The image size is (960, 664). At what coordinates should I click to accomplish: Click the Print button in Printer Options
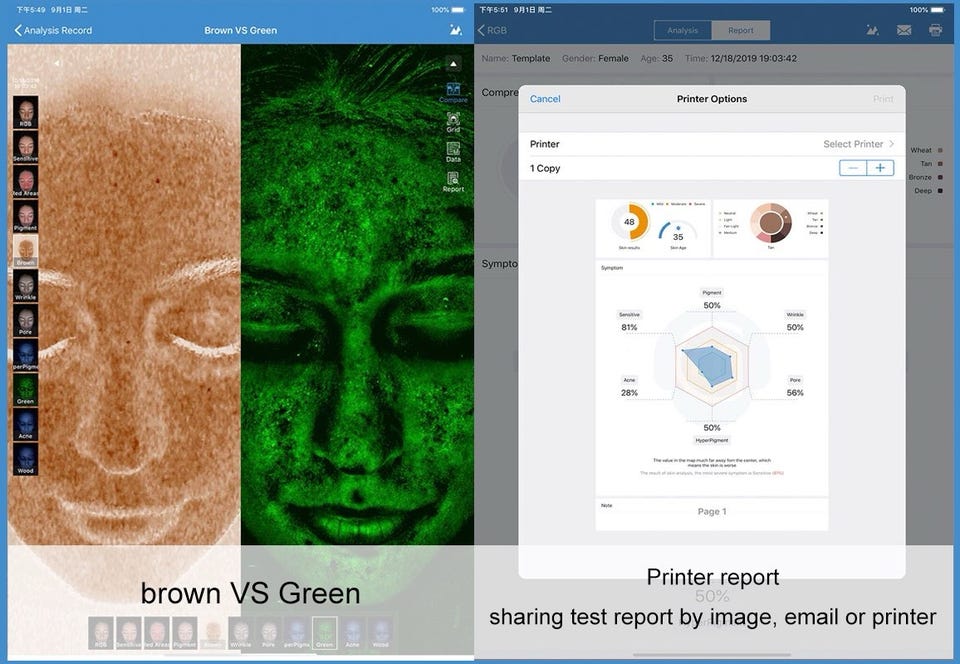(883, 99)
